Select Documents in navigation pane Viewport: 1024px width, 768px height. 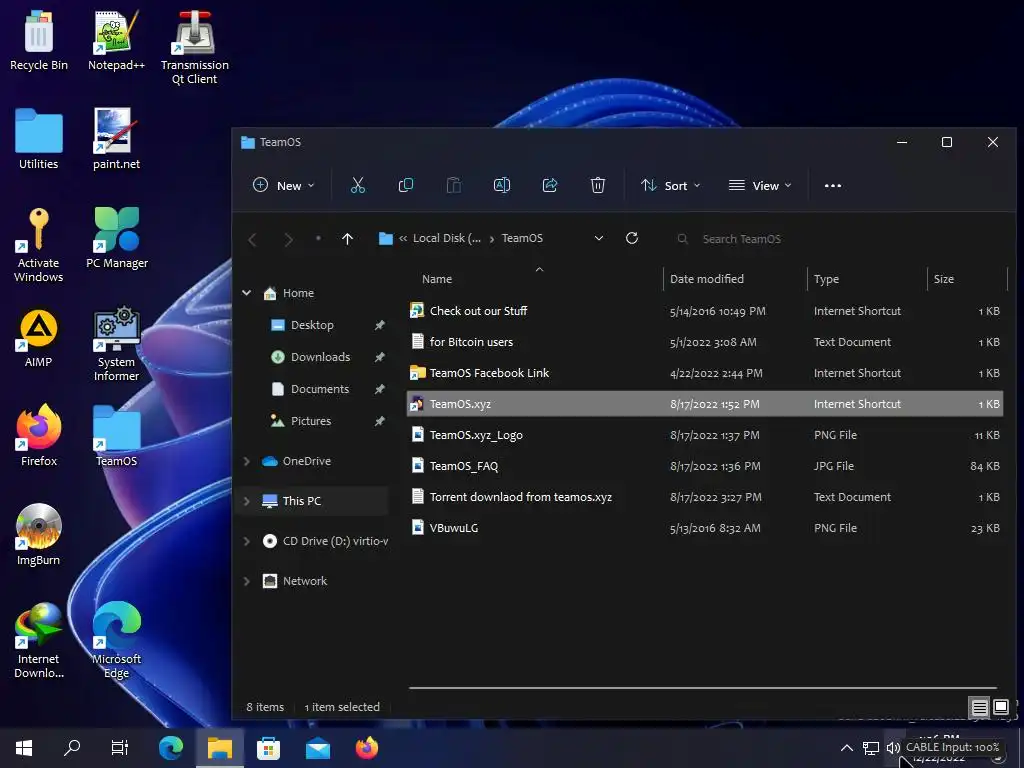point(319,389)
